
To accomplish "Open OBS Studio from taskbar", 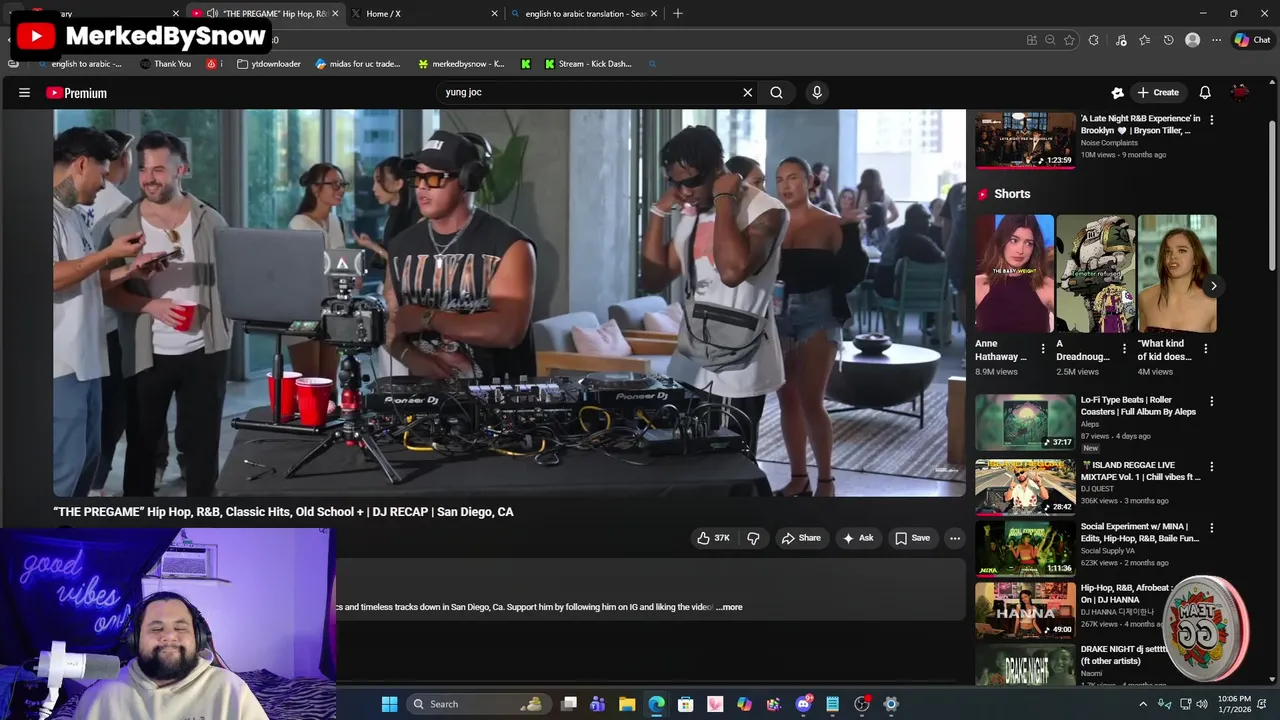I will (x=862, y=704).
